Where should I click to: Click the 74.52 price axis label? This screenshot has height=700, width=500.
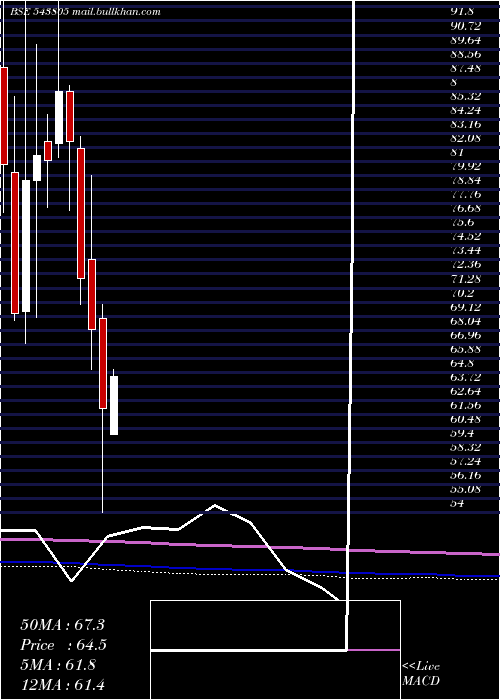click(x=465, y=237)
